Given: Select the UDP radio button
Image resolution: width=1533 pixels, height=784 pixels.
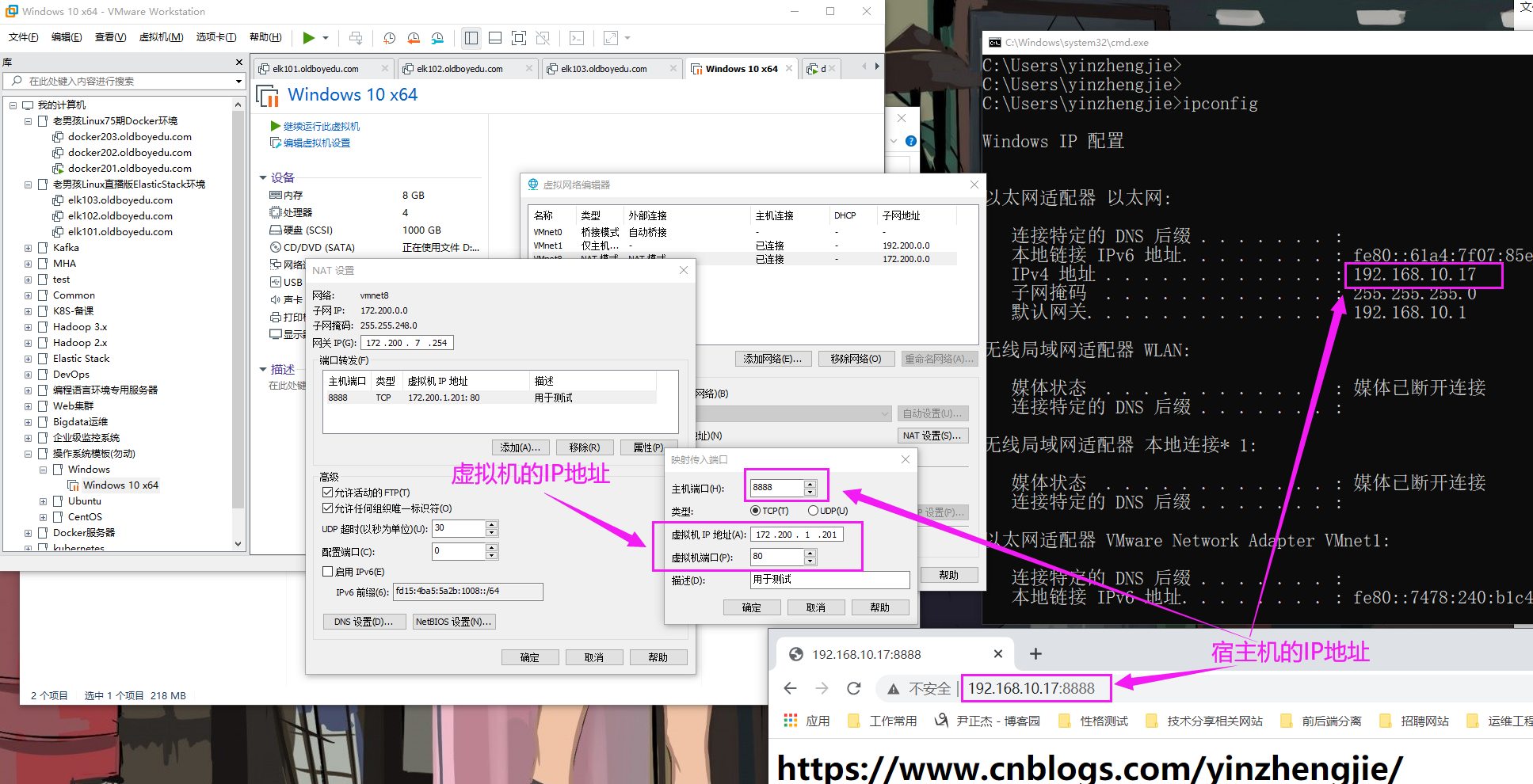Looking at the screenshot, I should (813, 511).
